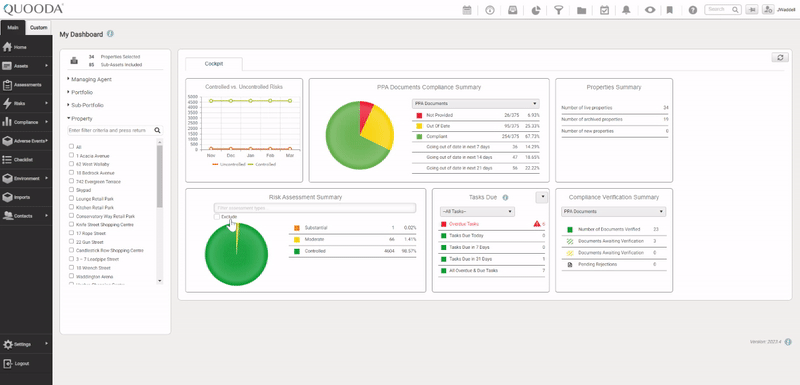
Task: Expand the Sub-Portfolio filter section
Action: [x=85, y=105]
